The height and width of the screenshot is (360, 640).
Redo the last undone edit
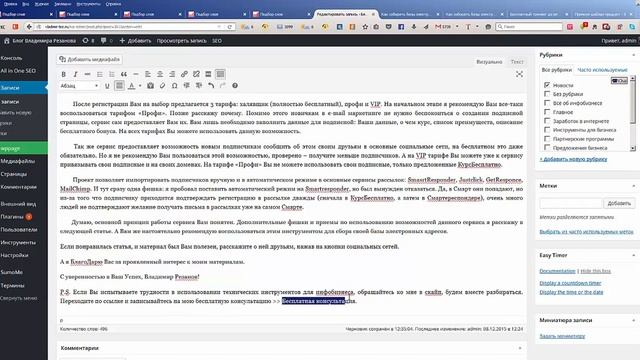(223, 86)
